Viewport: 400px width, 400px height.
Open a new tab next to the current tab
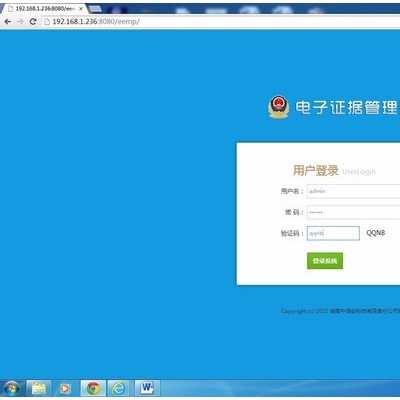pos(95,9)
